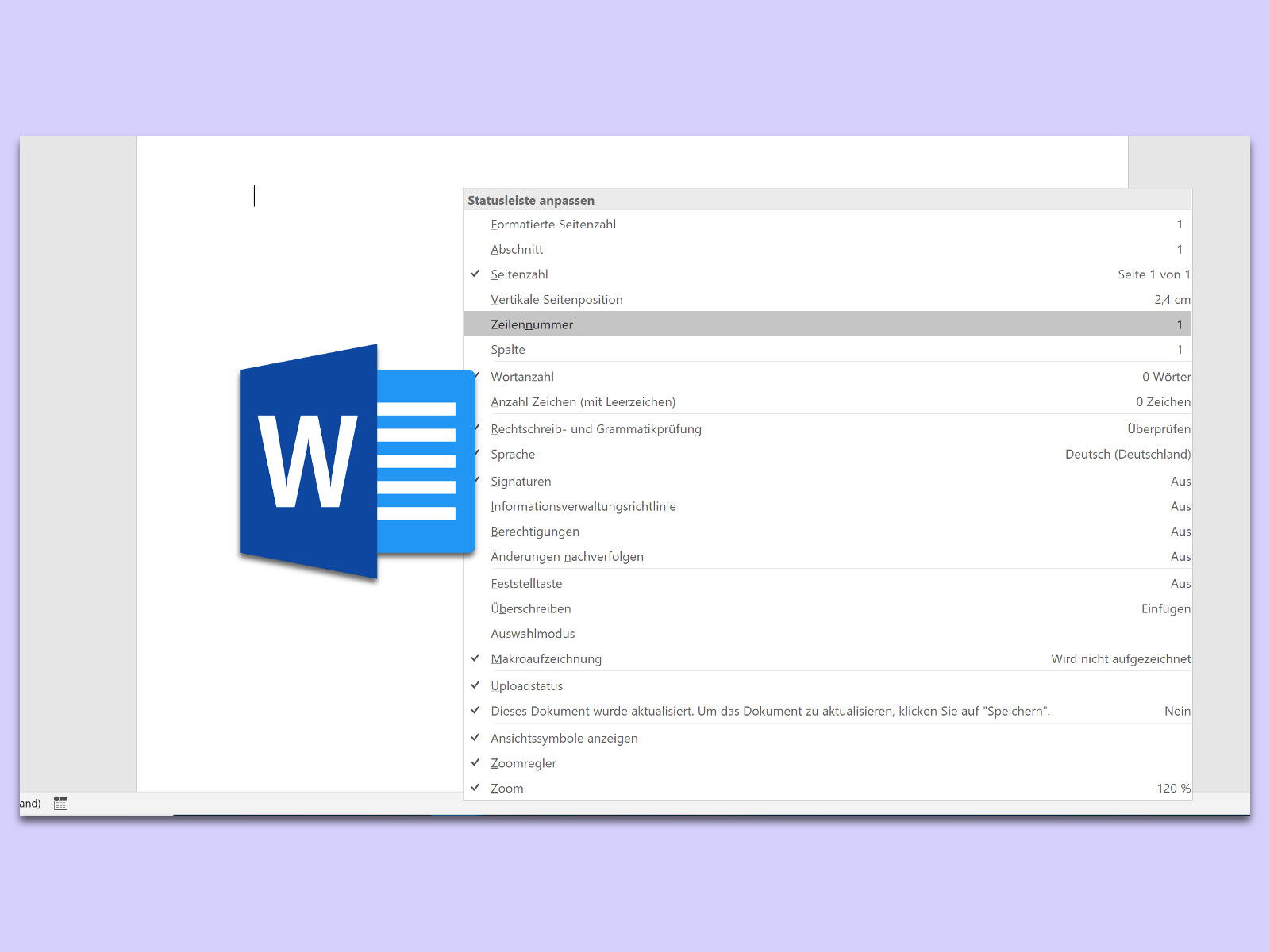
Task: Click the '0 Wörter' value
Action: click(1167, 377)
